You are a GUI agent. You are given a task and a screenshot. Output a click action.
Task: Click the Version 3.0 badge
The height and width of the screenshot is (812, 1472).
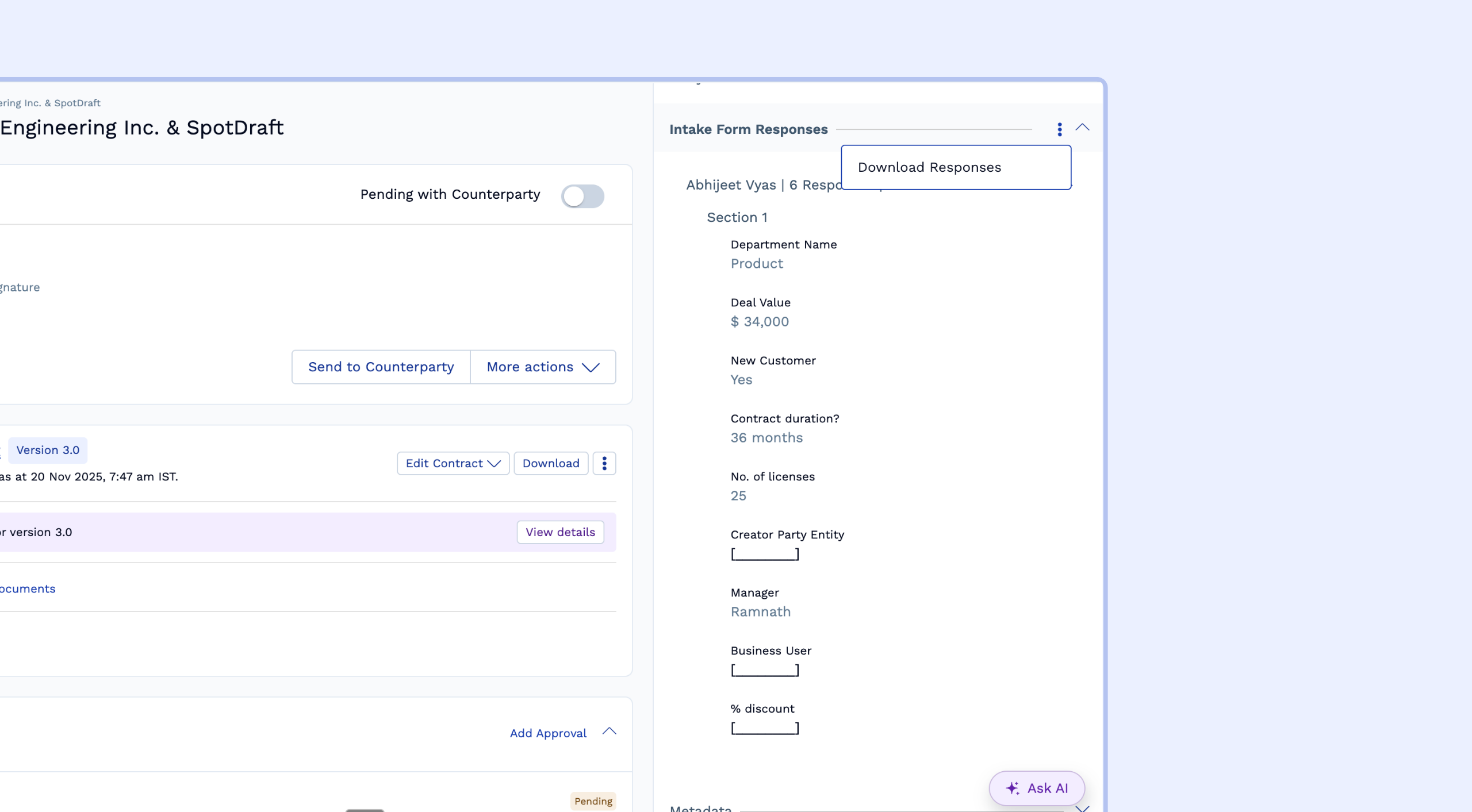click(x=48, y=450)
